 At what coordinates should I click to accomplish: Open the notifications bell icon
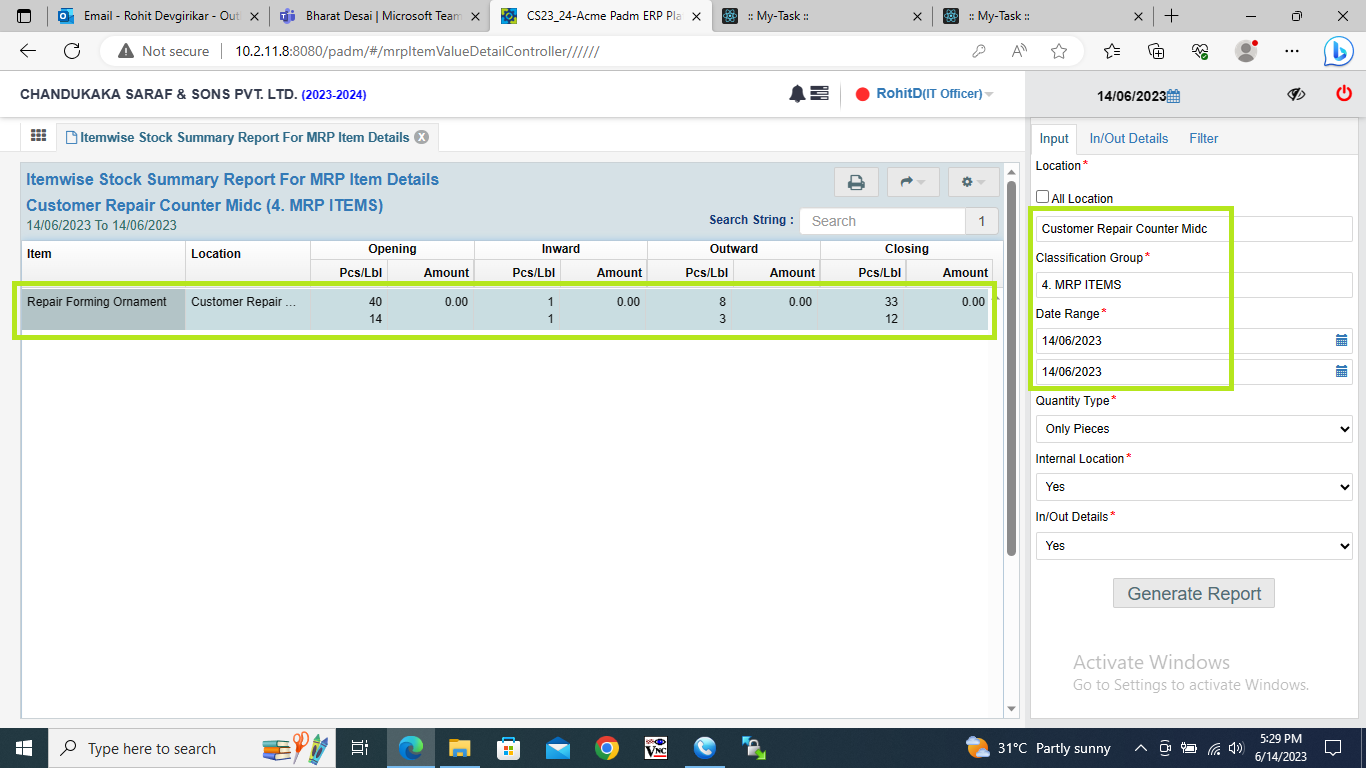797,94
